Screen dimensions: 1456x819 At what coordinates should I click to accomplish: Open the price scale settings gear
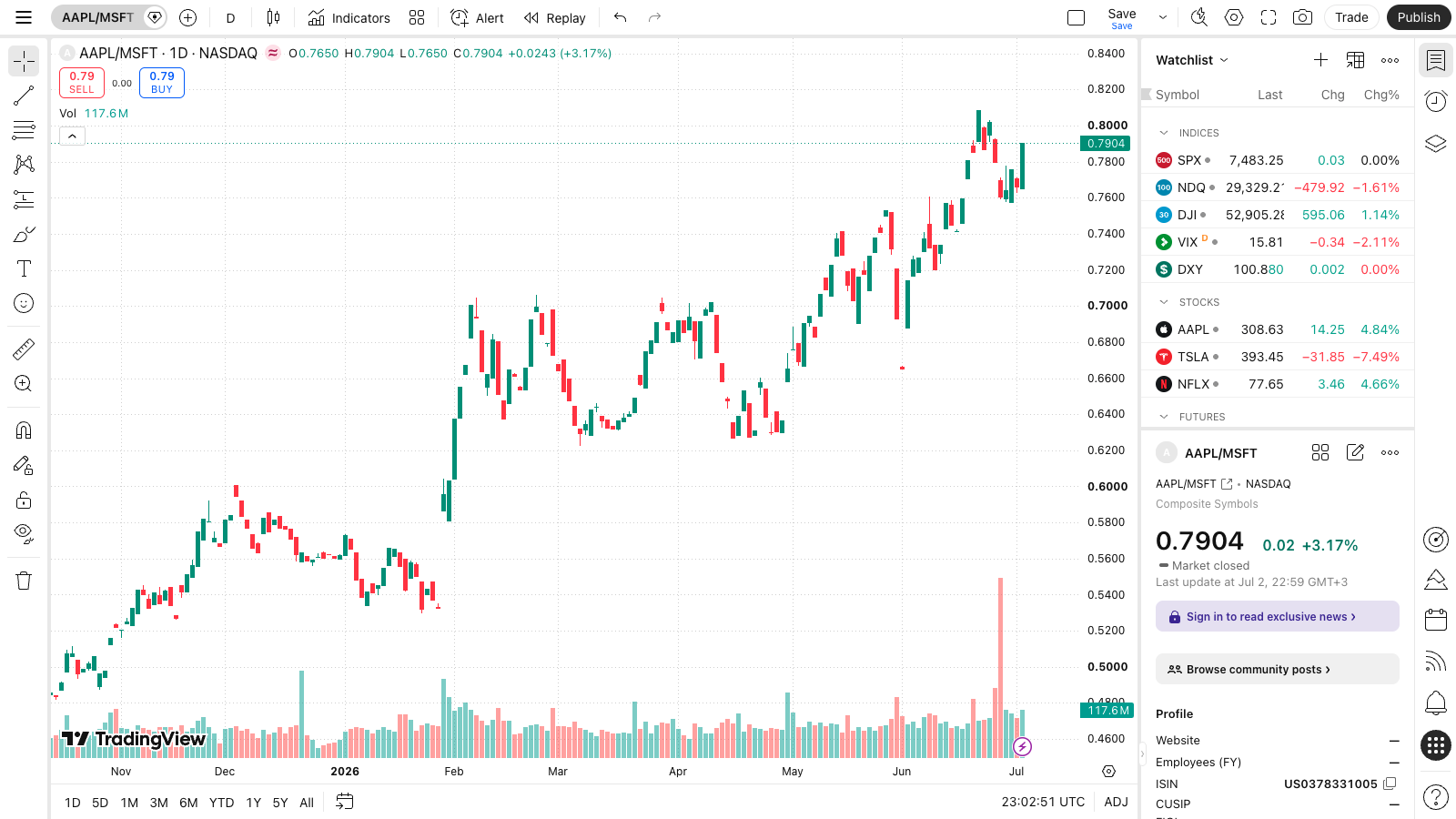pyautogui.click(x=1108, y=771)
